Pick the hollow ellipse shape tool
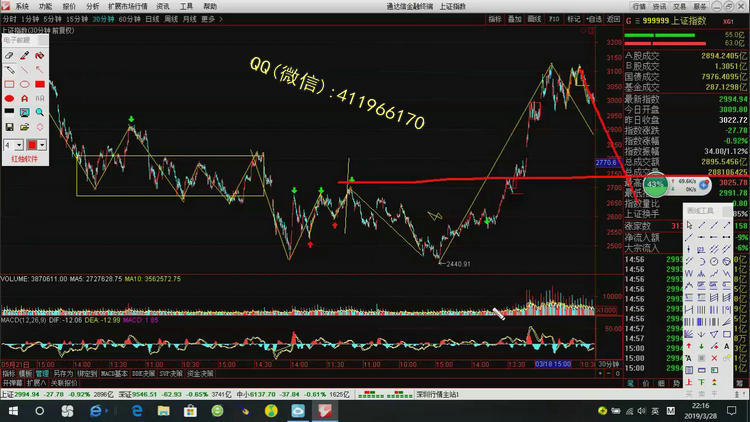Image resolution: width=750 pixels, height=422 pixels. 24,84
